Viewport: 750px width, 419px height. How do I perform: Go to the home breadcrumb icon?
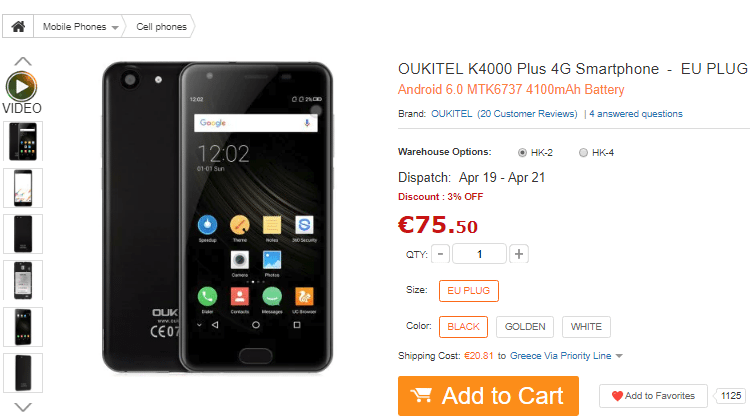[x=18, y=26]
